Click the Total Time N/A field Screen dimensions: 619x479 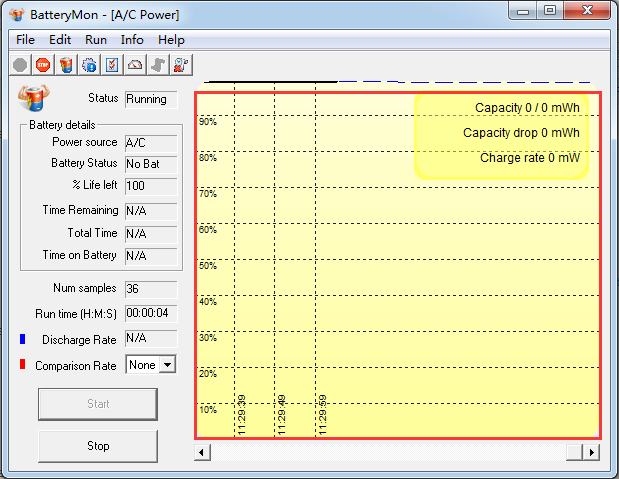point(151,234)
